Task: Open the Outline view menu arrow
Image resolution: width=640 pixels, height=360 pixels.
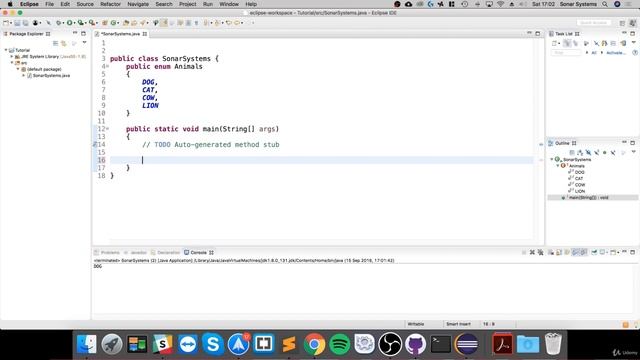Action: [x=633, y=152]
